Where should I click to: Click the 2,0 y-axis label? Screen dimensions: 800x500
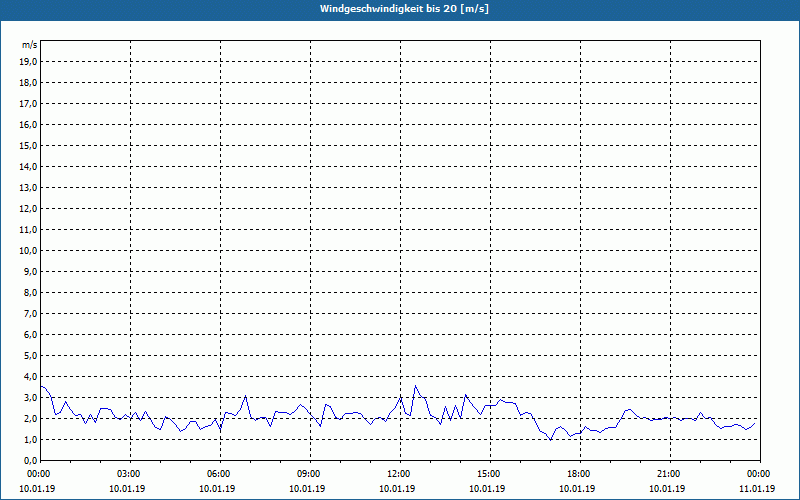pyautogui.click(x=30, y=418)
